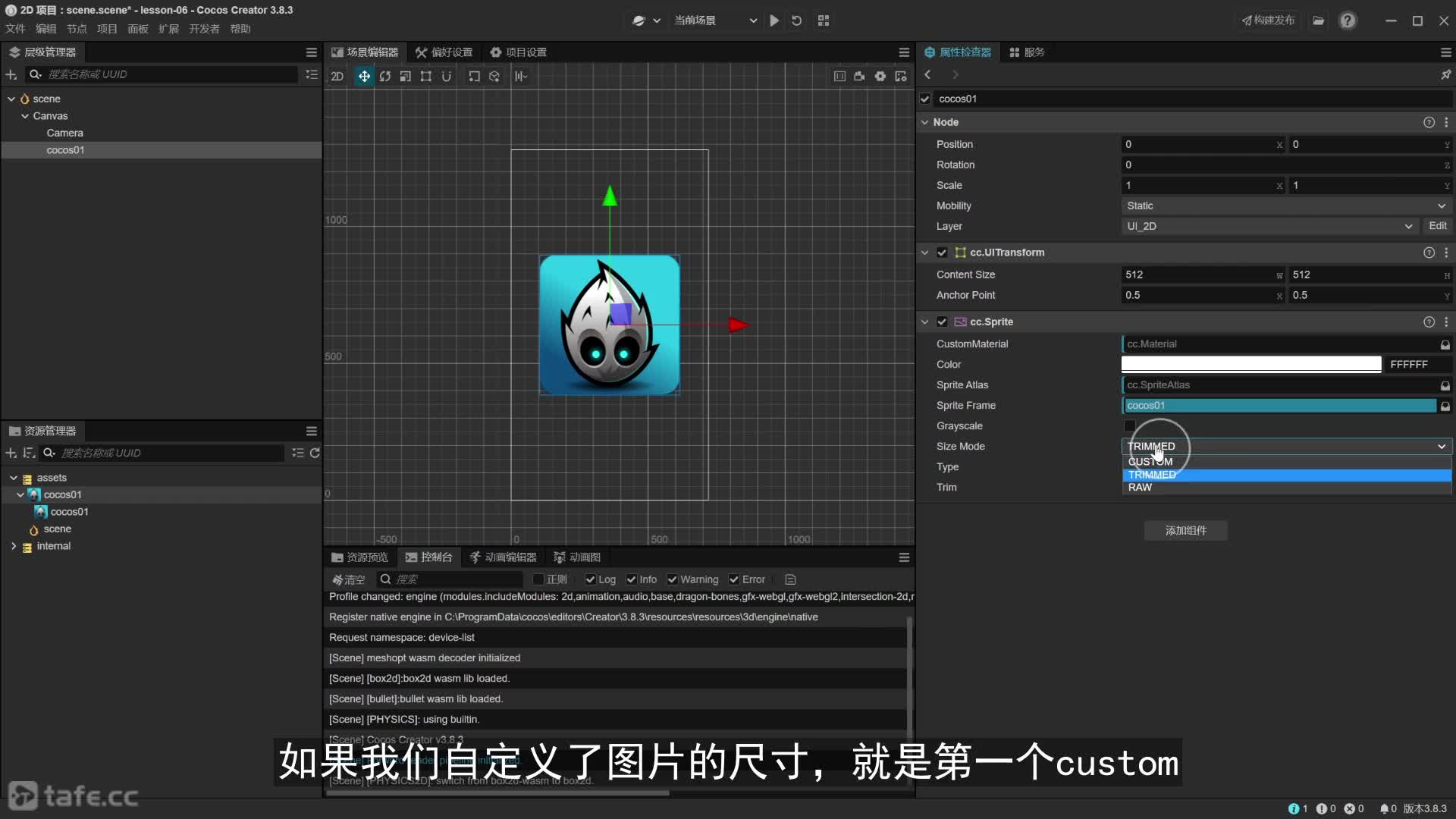Viewport: 1456px width, 819px height.
Task: Open the scene gear settings icon
Action: [x=880, y=77]
